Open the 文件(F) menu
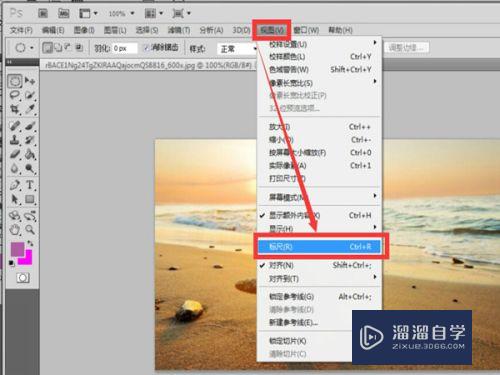This screenshot has width=500, height=375. tap(21, 30)
